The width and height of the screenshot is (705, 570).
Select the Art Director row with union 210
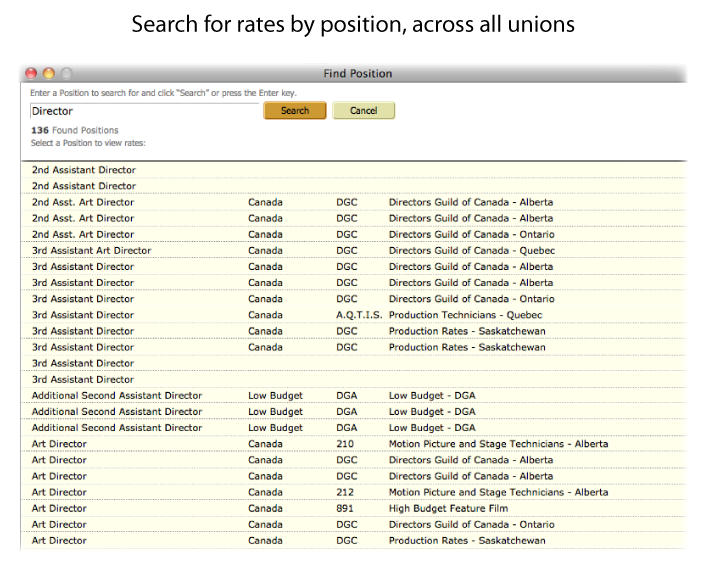pos(354,444)
